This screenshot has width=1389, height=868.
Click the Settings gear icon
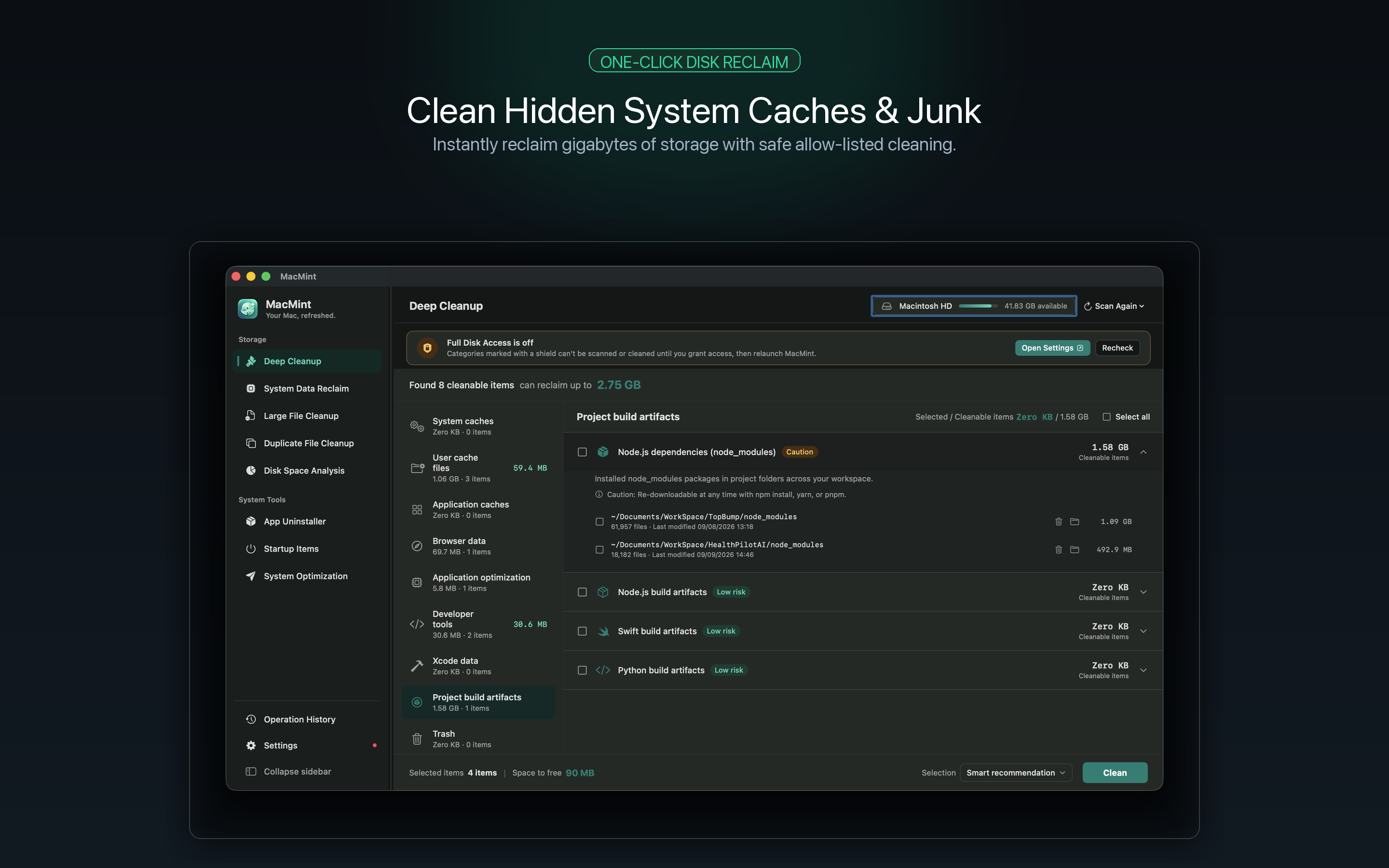(x=251, y=745)
